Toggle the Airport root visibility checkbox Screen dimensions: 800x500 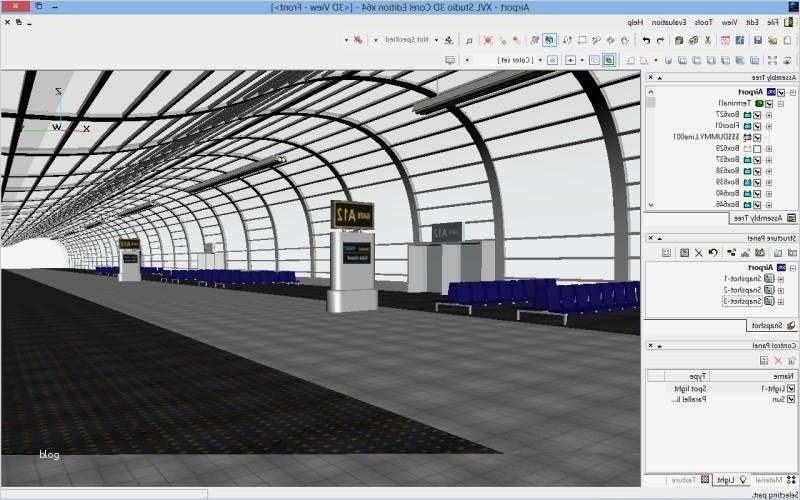(781, 92)
